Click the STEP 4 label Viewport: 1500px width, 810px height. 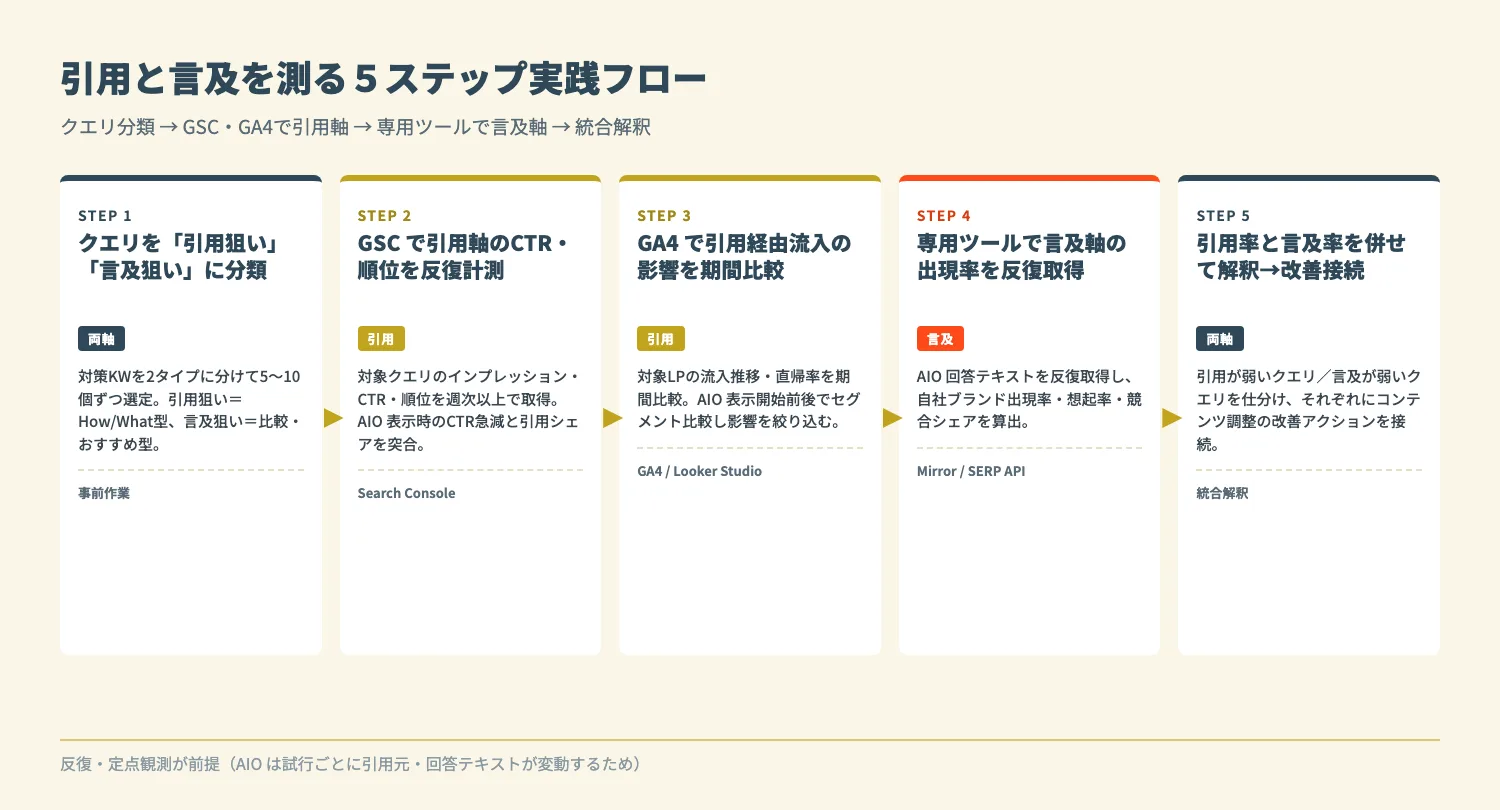[944, 216]
